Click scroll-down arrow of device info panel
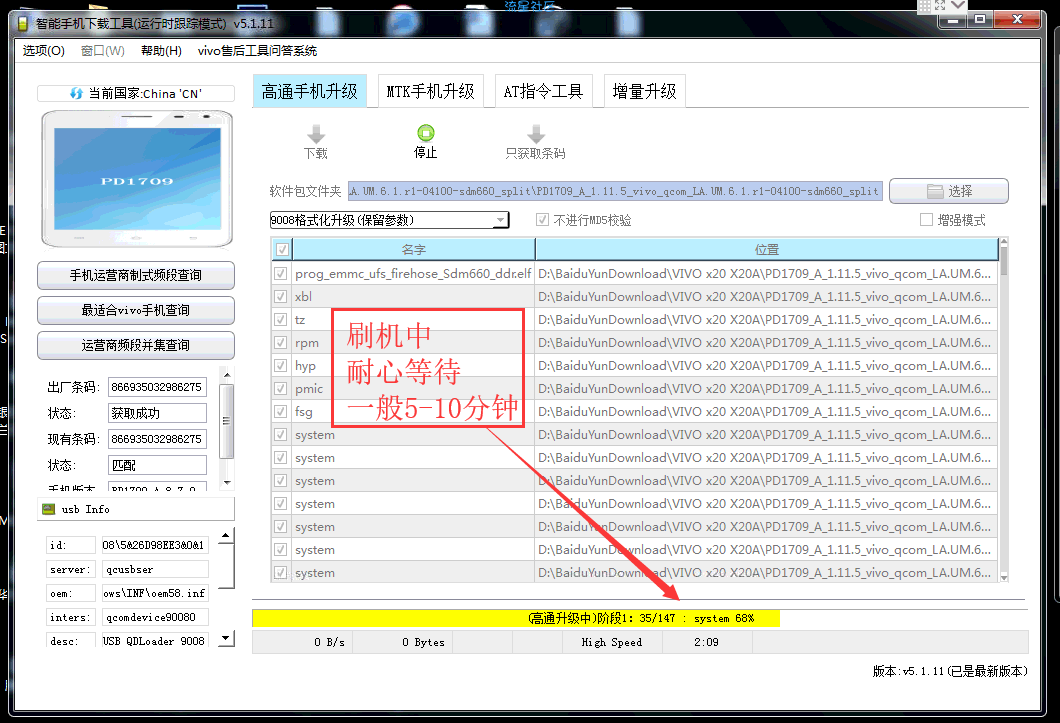Screen dimensions: 1060x723 (227, 482)
